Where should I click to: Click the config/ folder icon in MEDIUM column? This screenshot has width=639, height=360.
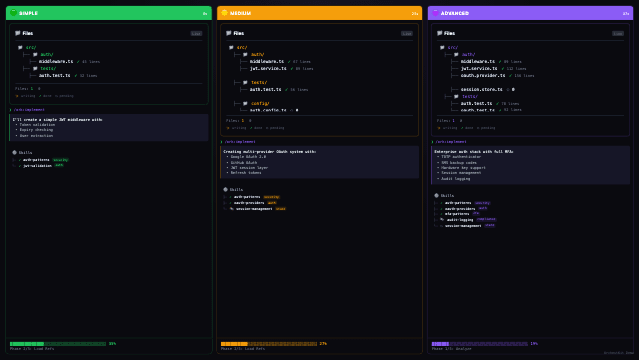pos(245,103)
